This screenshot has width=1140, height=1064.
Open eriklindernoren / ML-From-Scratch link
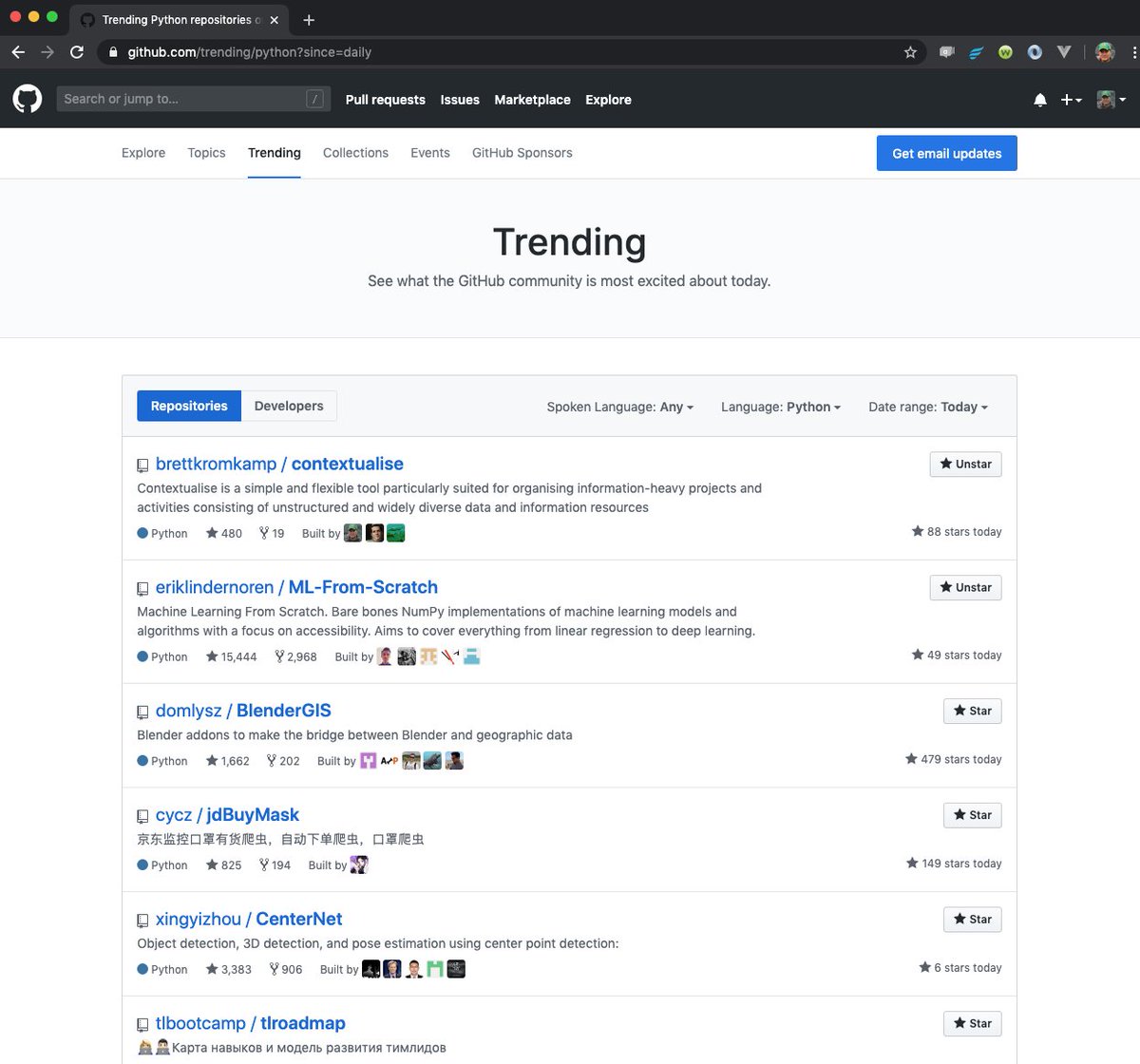coord(296,587)
